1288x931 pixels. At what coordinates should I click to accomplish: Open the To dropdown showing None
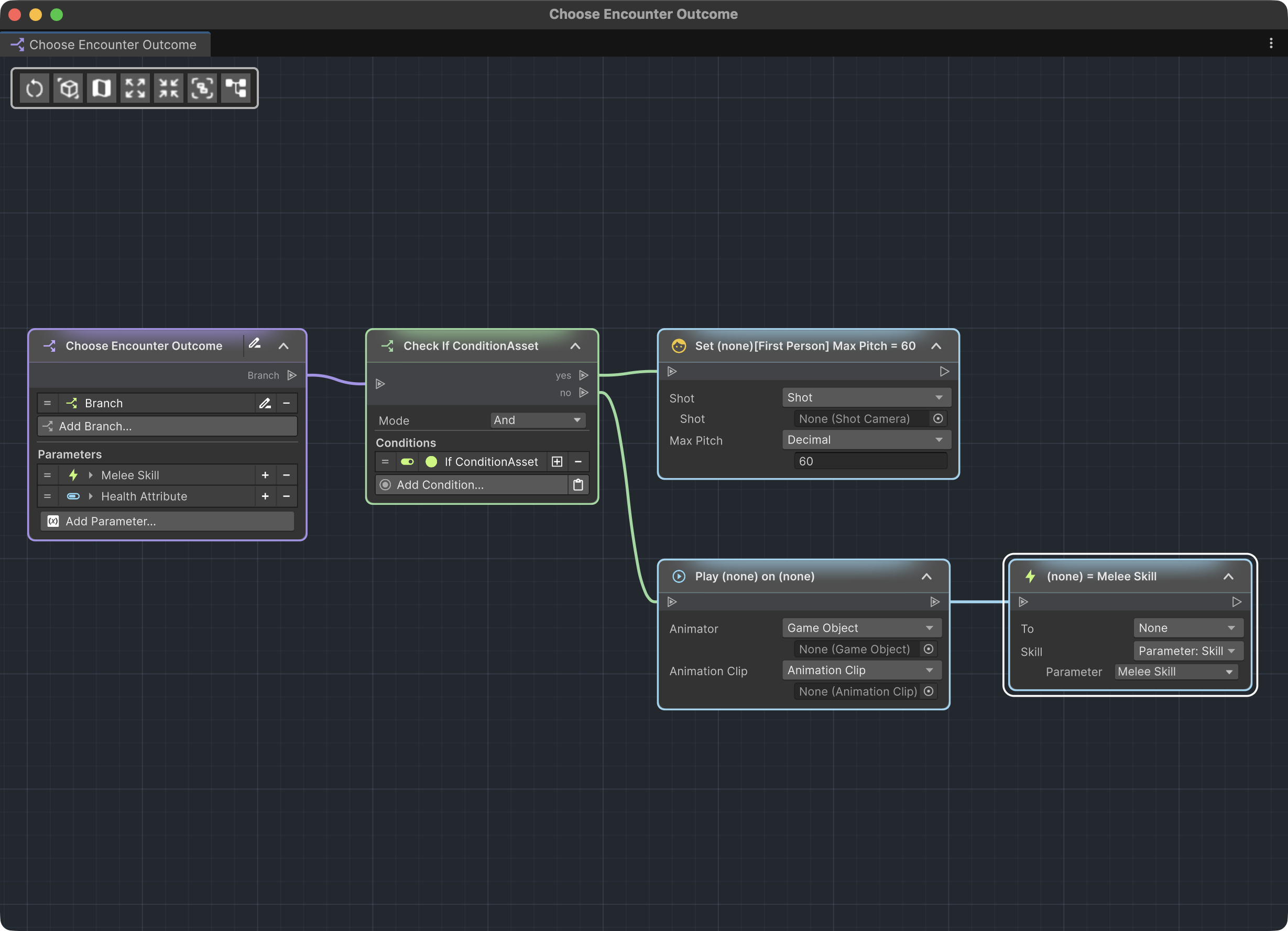coord(1188,628)
